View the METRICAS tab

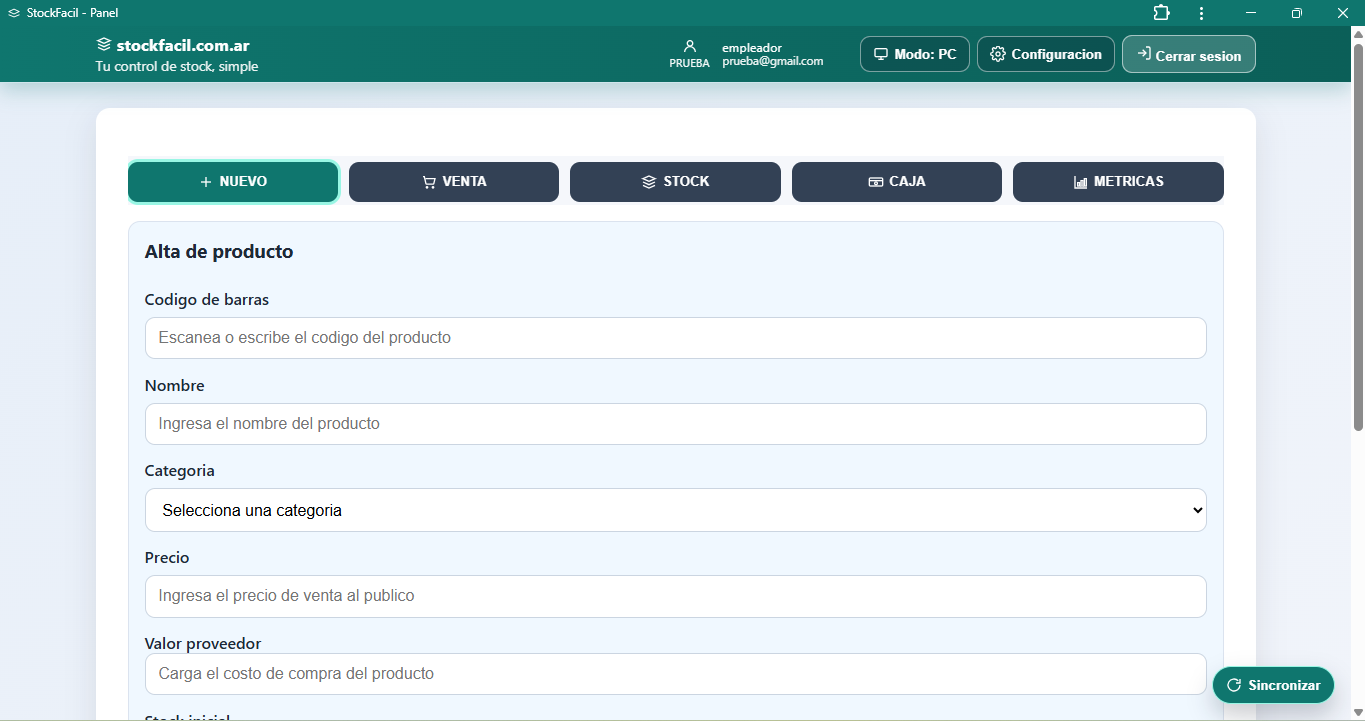(x=1118, y=182)
